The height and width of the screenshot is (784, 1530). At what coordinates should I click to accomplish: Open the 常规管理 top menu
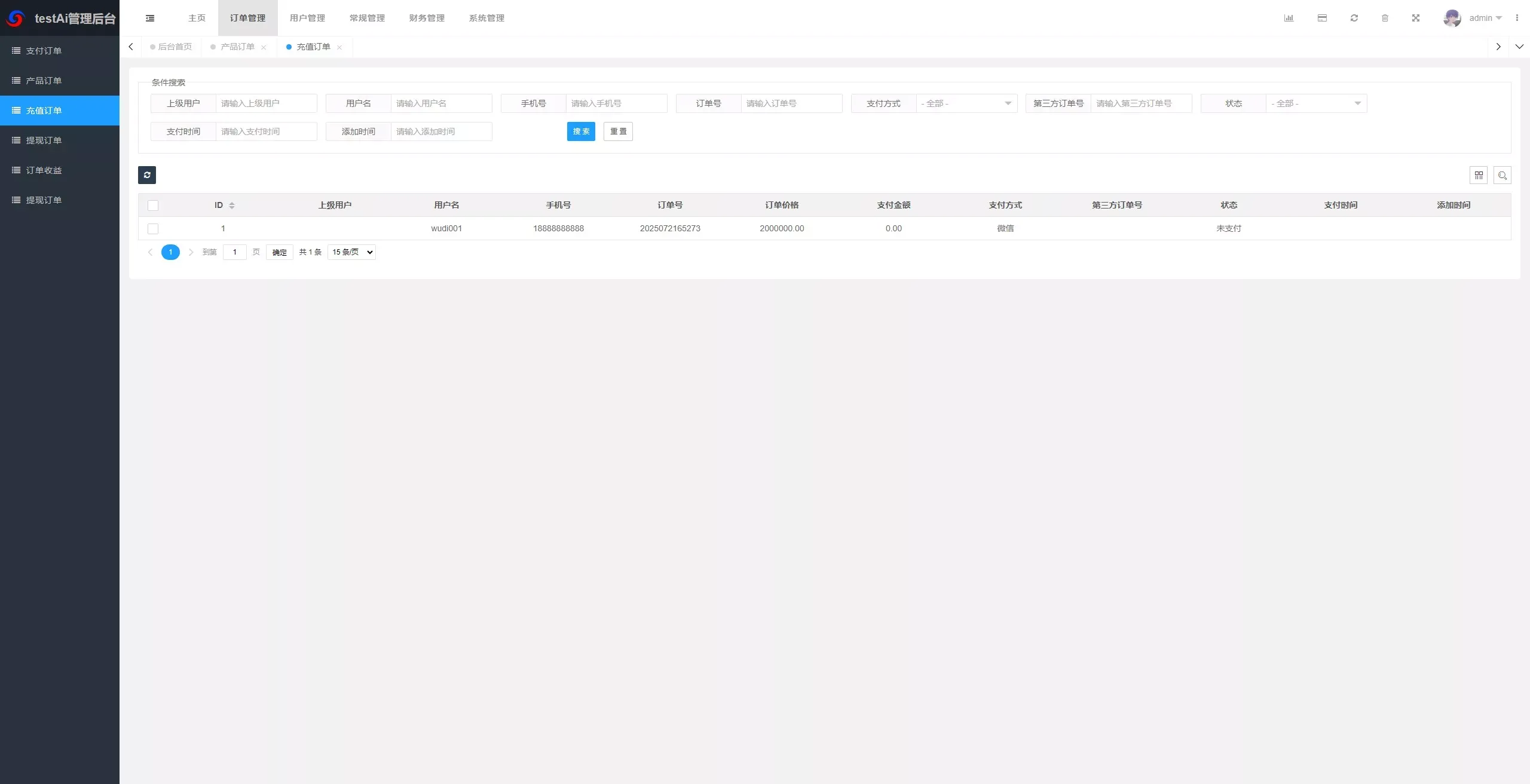click(367, 18)
